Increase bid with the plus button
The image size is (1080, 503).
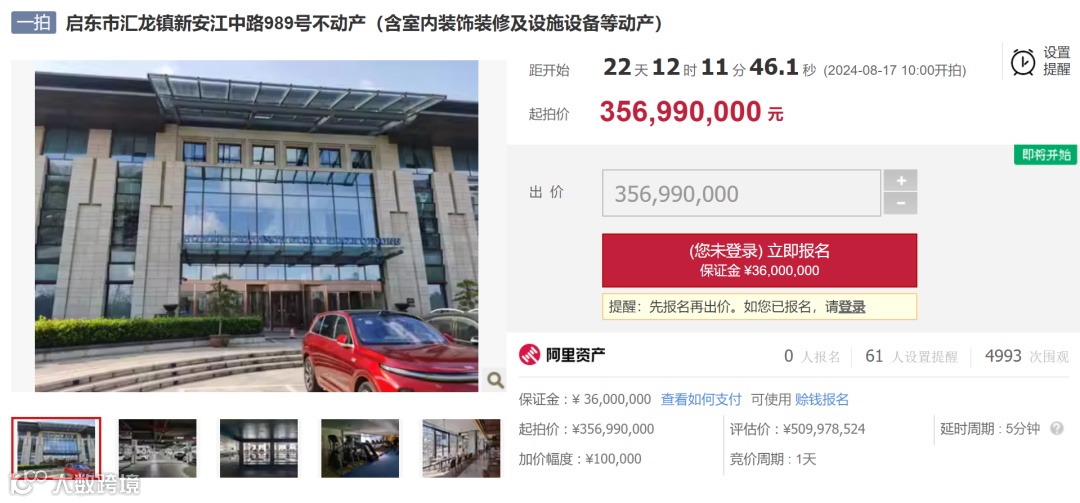900,181
